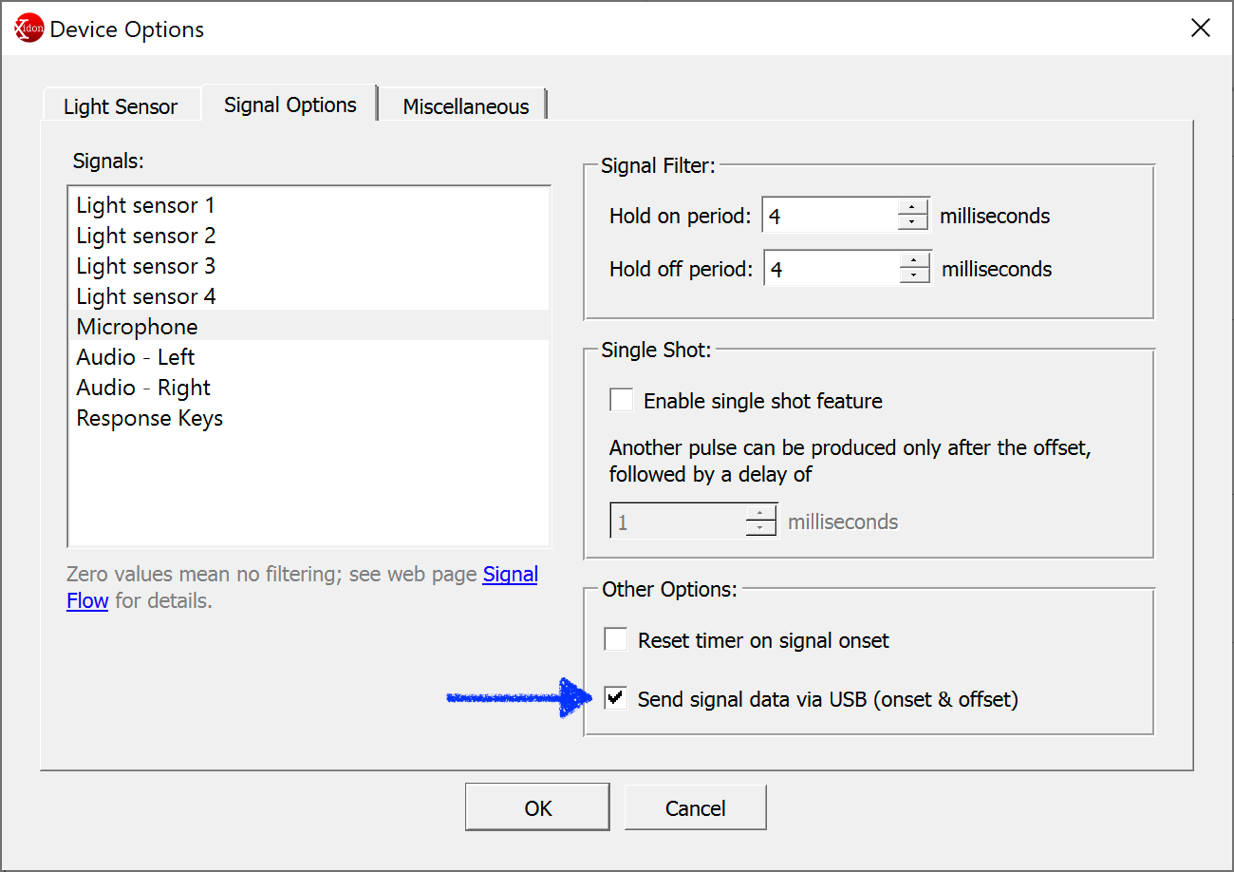Increase Hold off period with up arrow

pos(915,261)
